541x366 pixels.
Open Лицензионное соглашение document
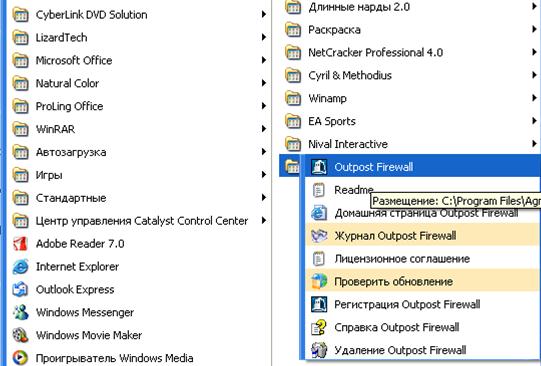[x=423, y=259]
